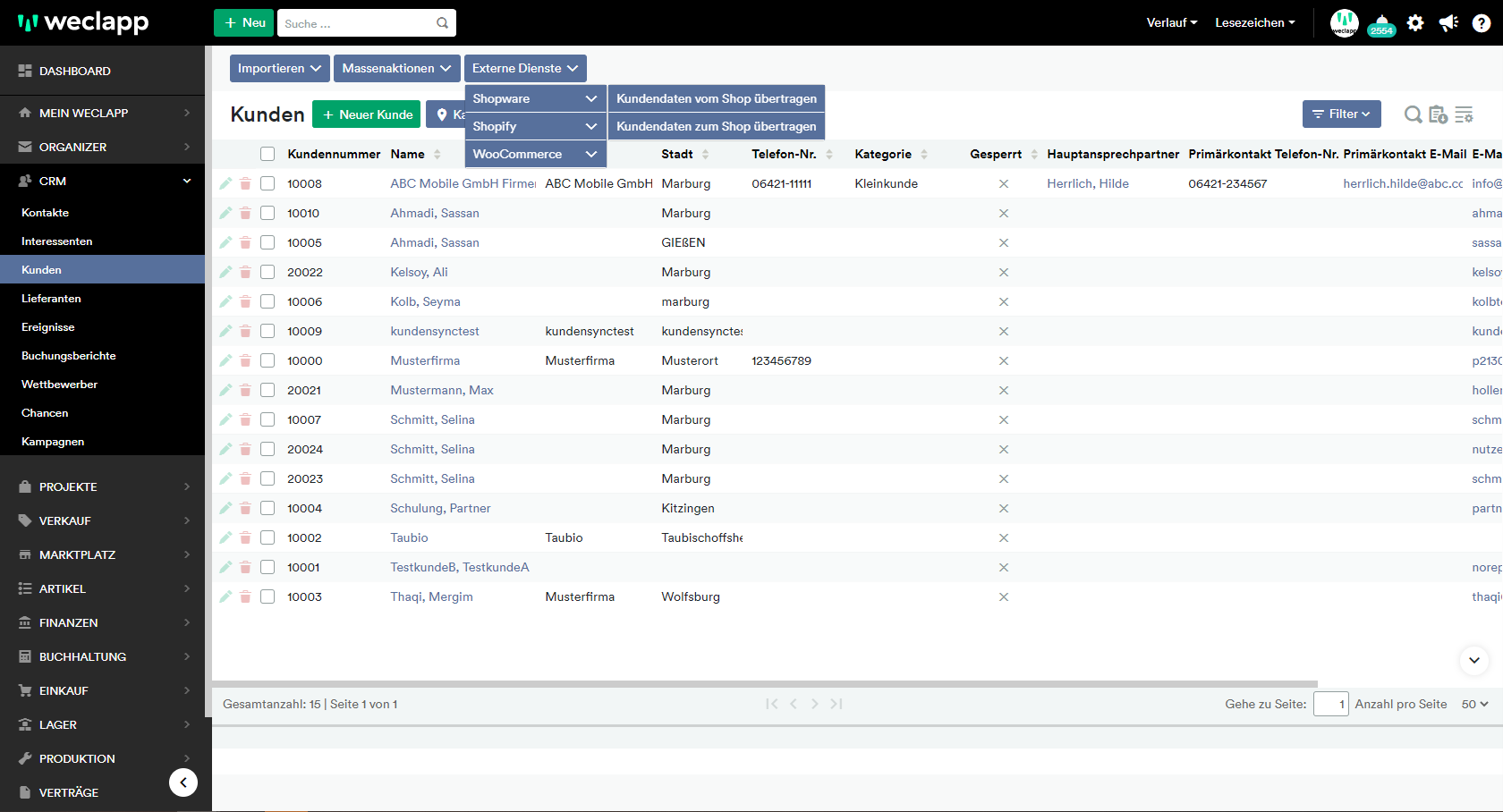Tick the checkbox for customer 20022
The width and height of the screenshot is (1503, 812).
click(x=267, y=272)
